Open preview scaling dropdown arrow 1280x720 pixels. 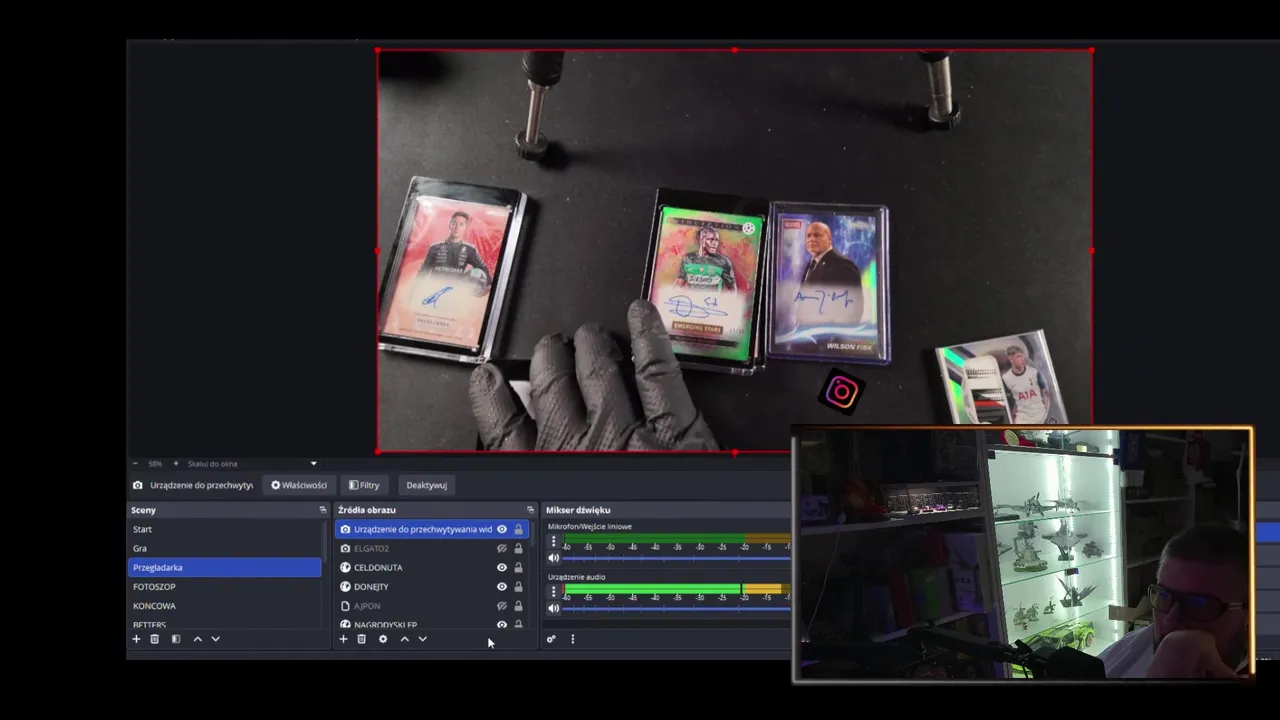(x=313, y=463)
